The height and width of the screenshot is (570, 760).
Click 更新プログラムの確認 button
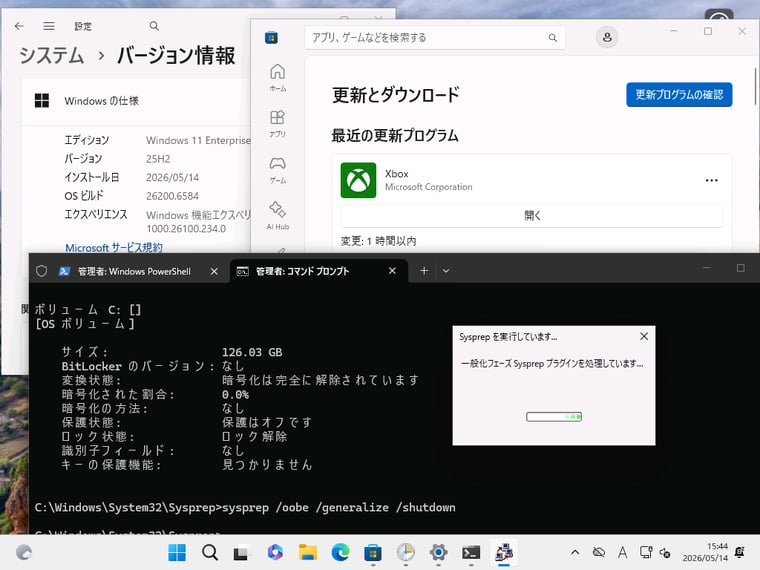pos(679,95)
